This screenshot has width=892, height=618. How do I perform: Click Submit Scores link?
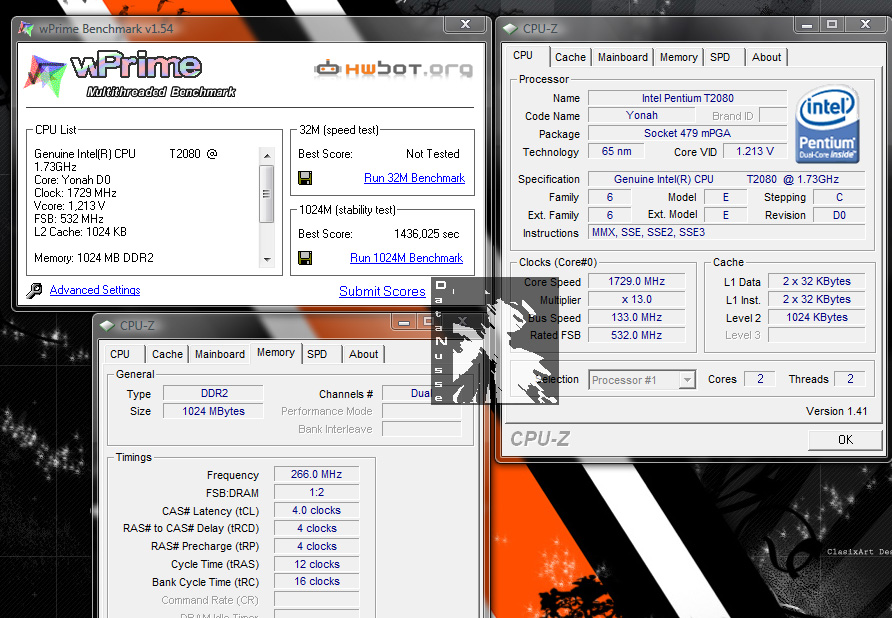[382, 291]
